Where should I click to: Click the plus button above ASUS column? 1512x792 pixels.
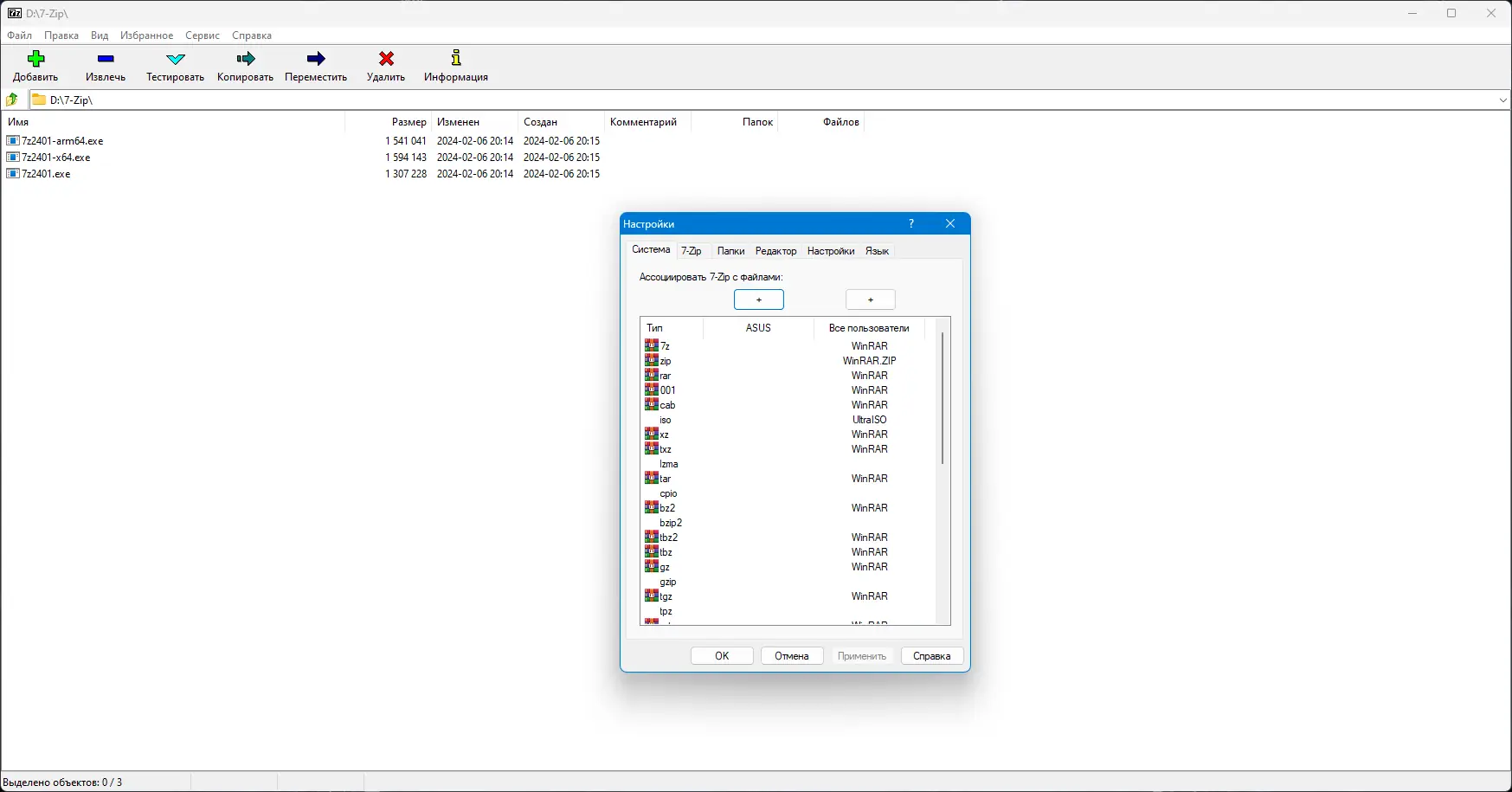tap(759, 299)
